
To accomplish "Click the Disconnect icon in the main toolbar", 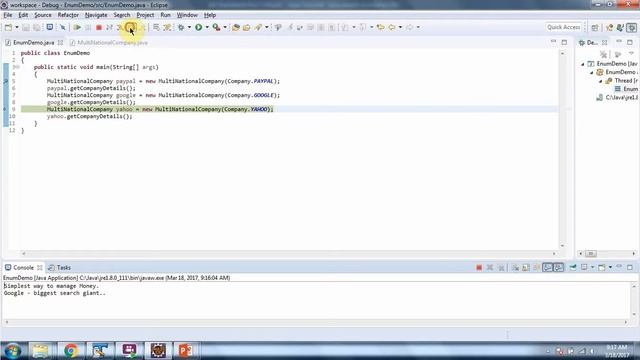I will click(109, 27).
